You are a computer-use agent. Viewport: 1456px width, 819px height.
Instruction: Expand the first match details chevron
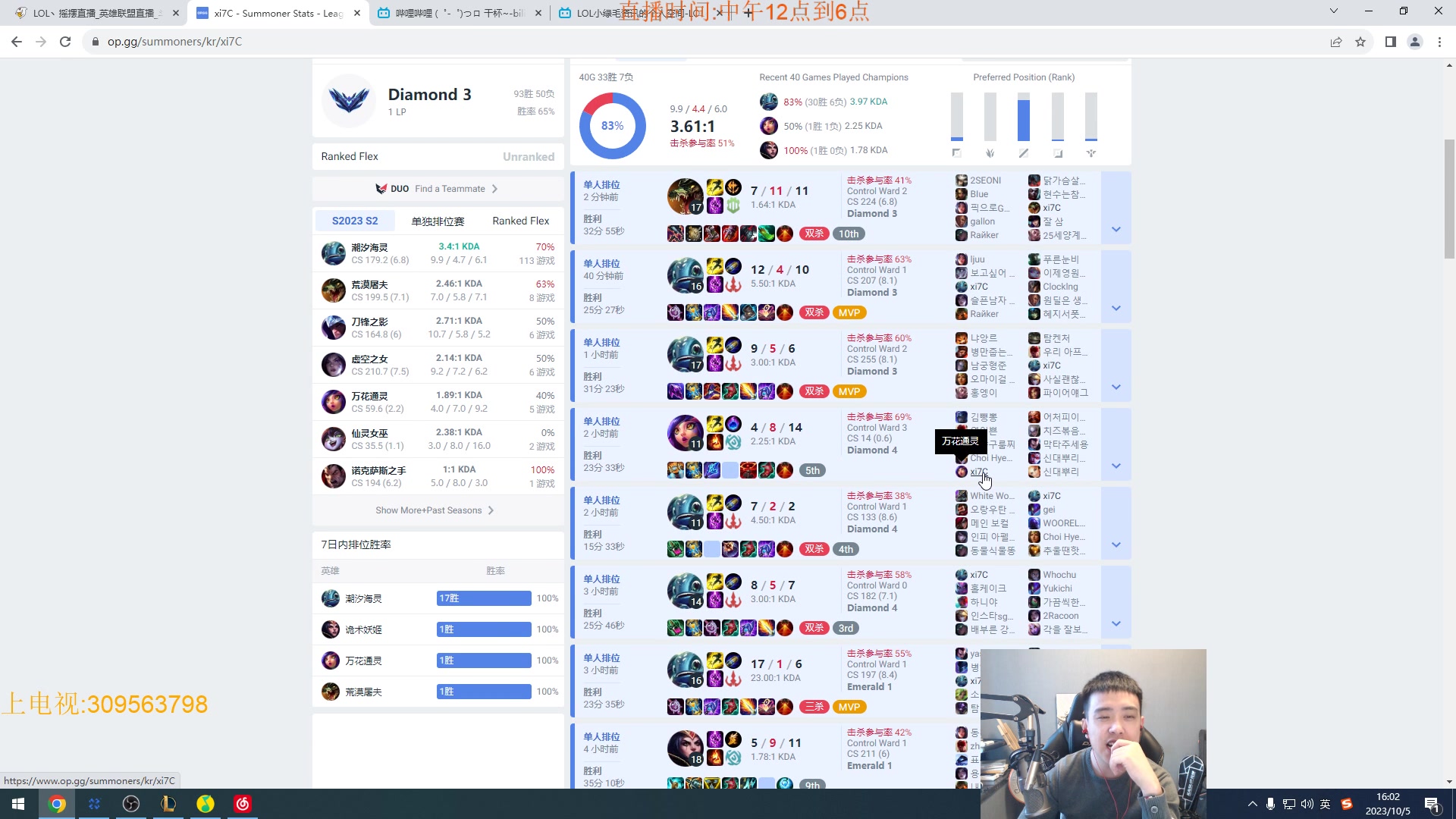coord(1116,229)
